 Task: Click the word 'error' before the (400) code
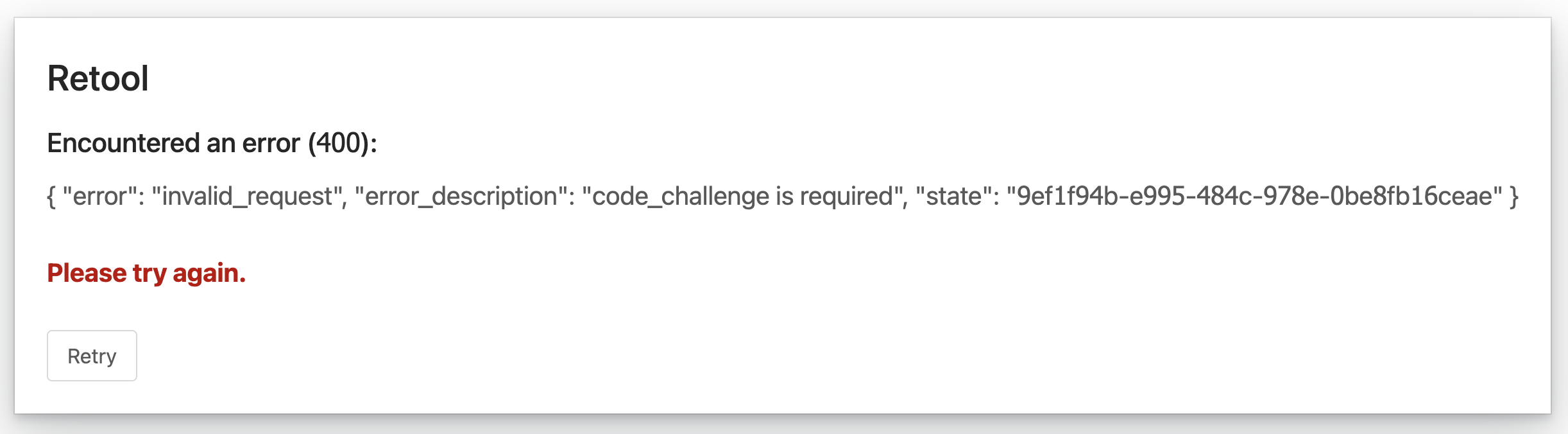pos(271,143)
